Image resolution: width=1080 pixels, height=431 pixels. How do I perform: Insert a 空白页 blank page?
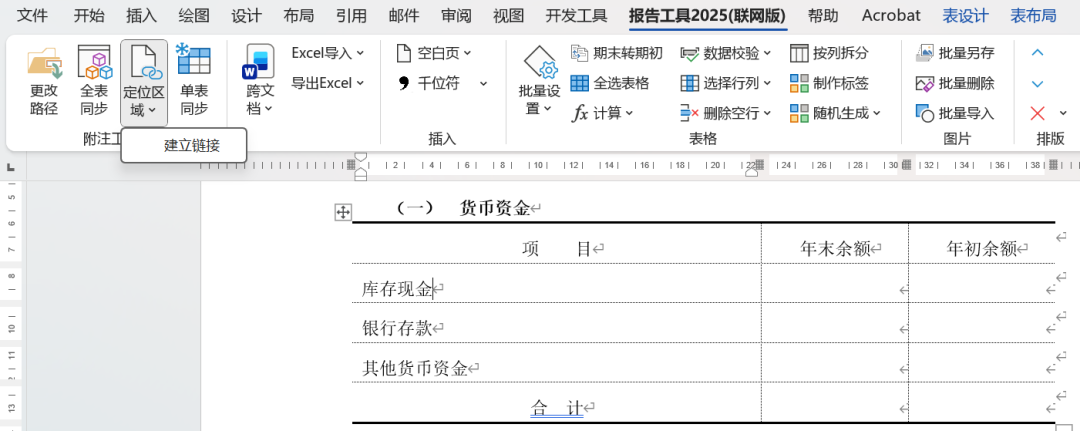(434, 53)
